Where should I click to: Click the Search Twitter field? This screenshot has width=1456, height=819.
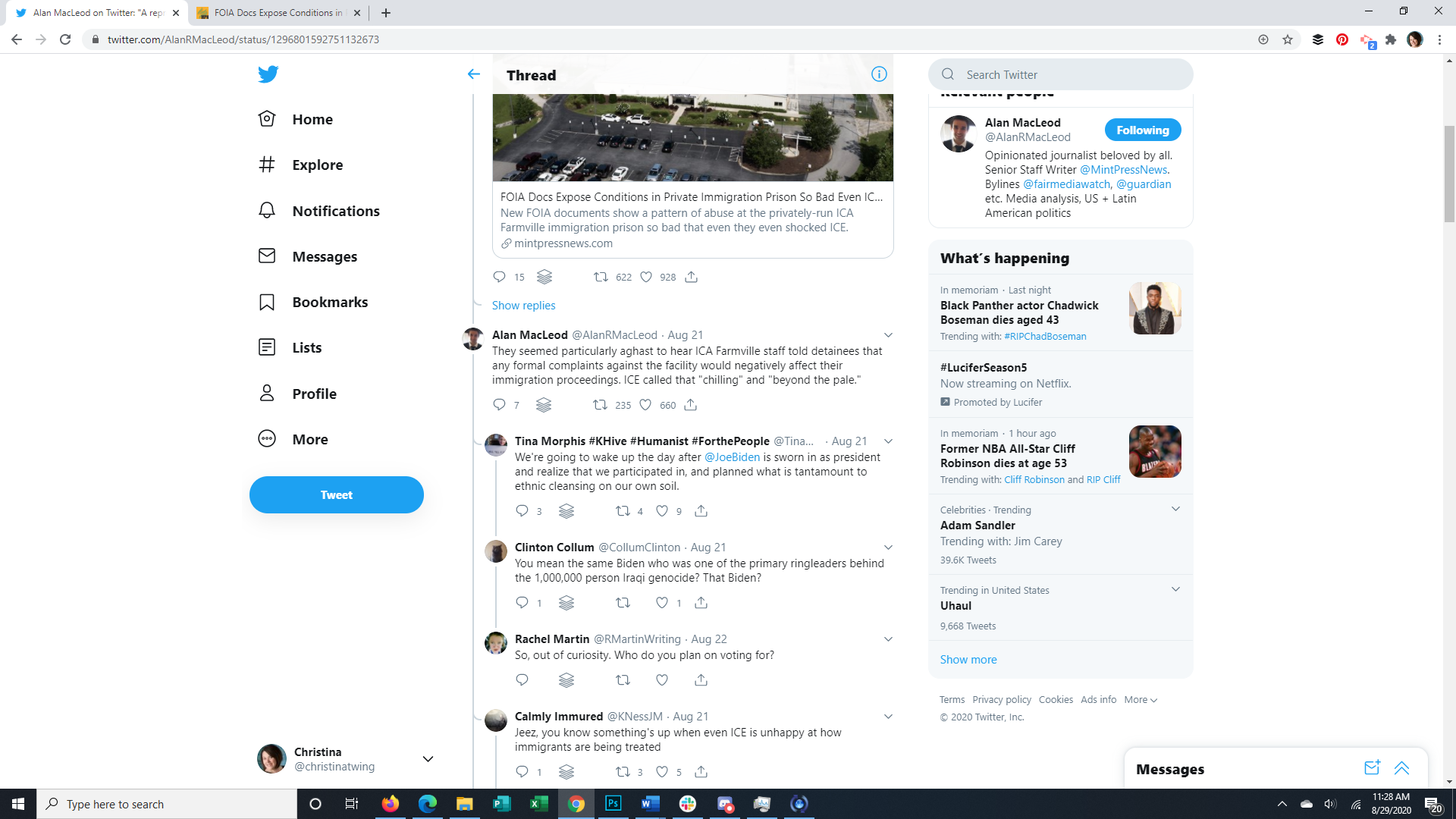click(1062, 74)
